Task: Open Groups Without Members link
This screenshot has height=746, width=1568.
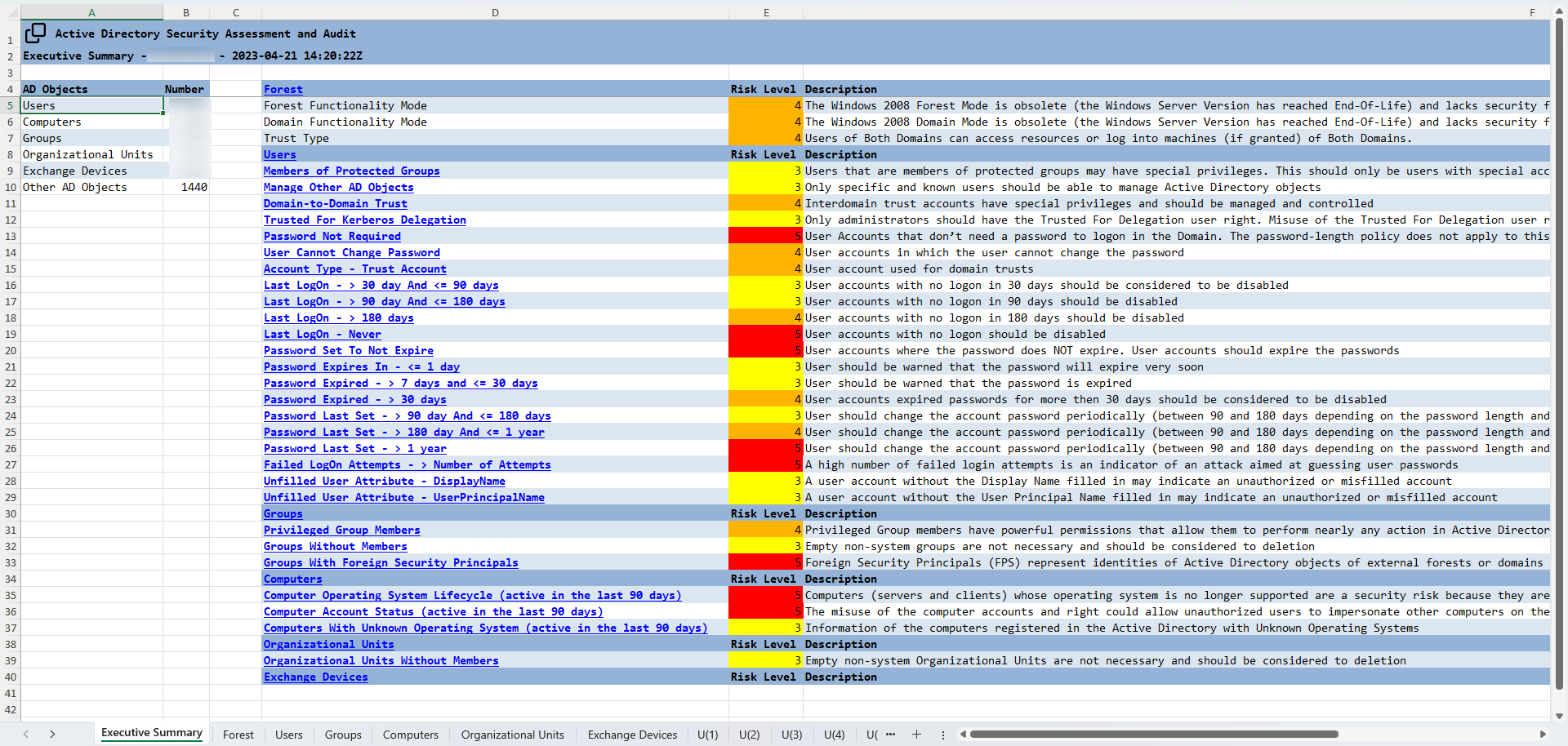Action: 335,546
